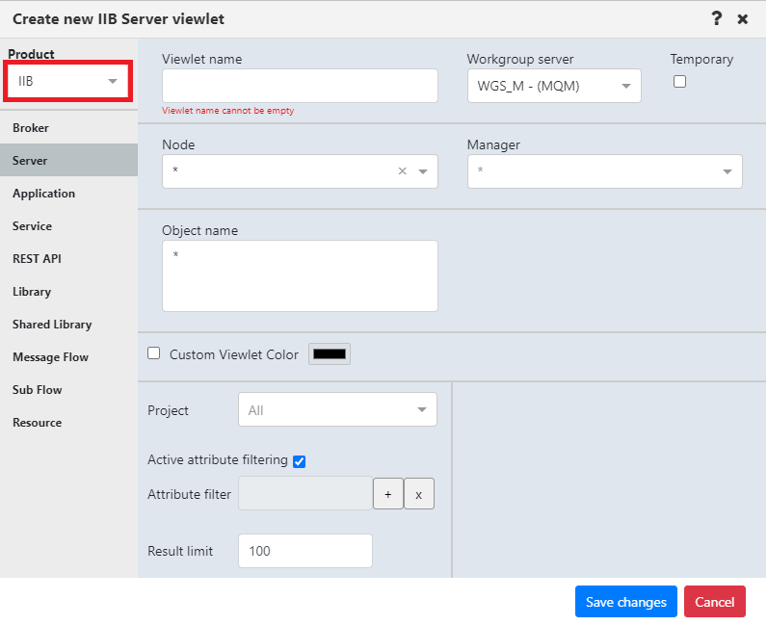Select Broker in the left menu
The width and height of the screenshot is (766, 624).
click(x=69, y=128)
